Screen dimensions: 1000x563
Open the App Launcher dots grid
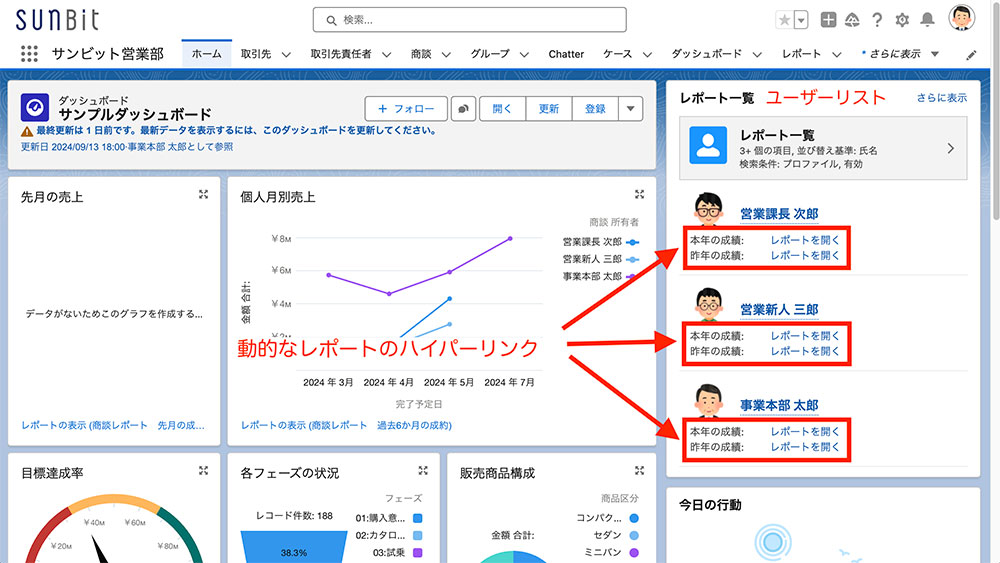(x=29, y=54)
